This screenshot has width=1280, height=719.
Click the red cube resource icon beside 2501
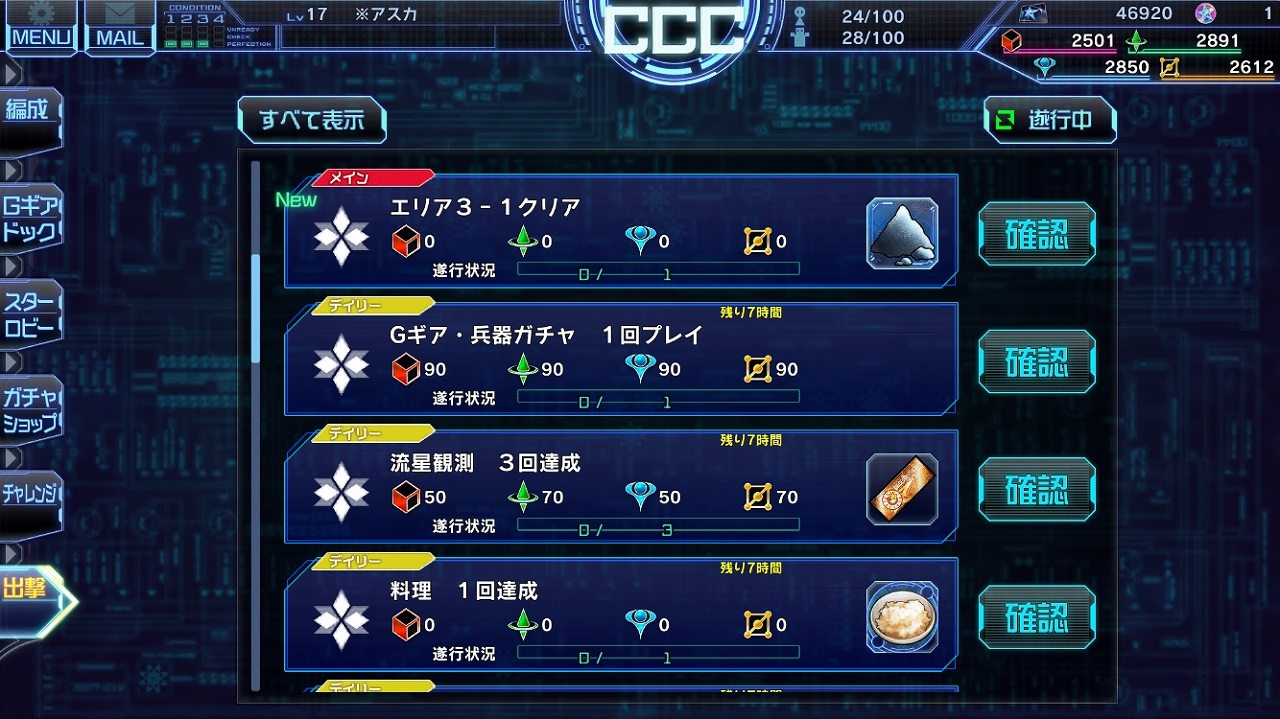tap(1012, 42)
